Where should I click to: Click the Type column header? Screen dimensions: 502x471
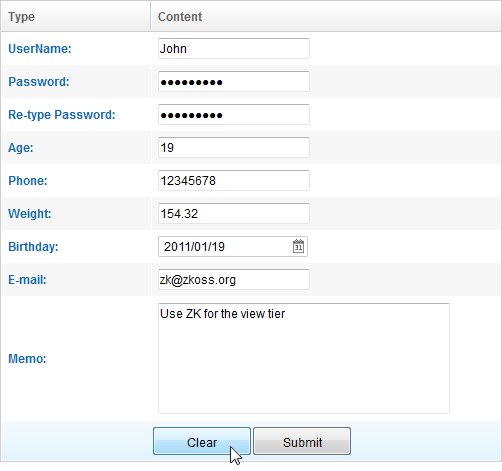(76, 16)
